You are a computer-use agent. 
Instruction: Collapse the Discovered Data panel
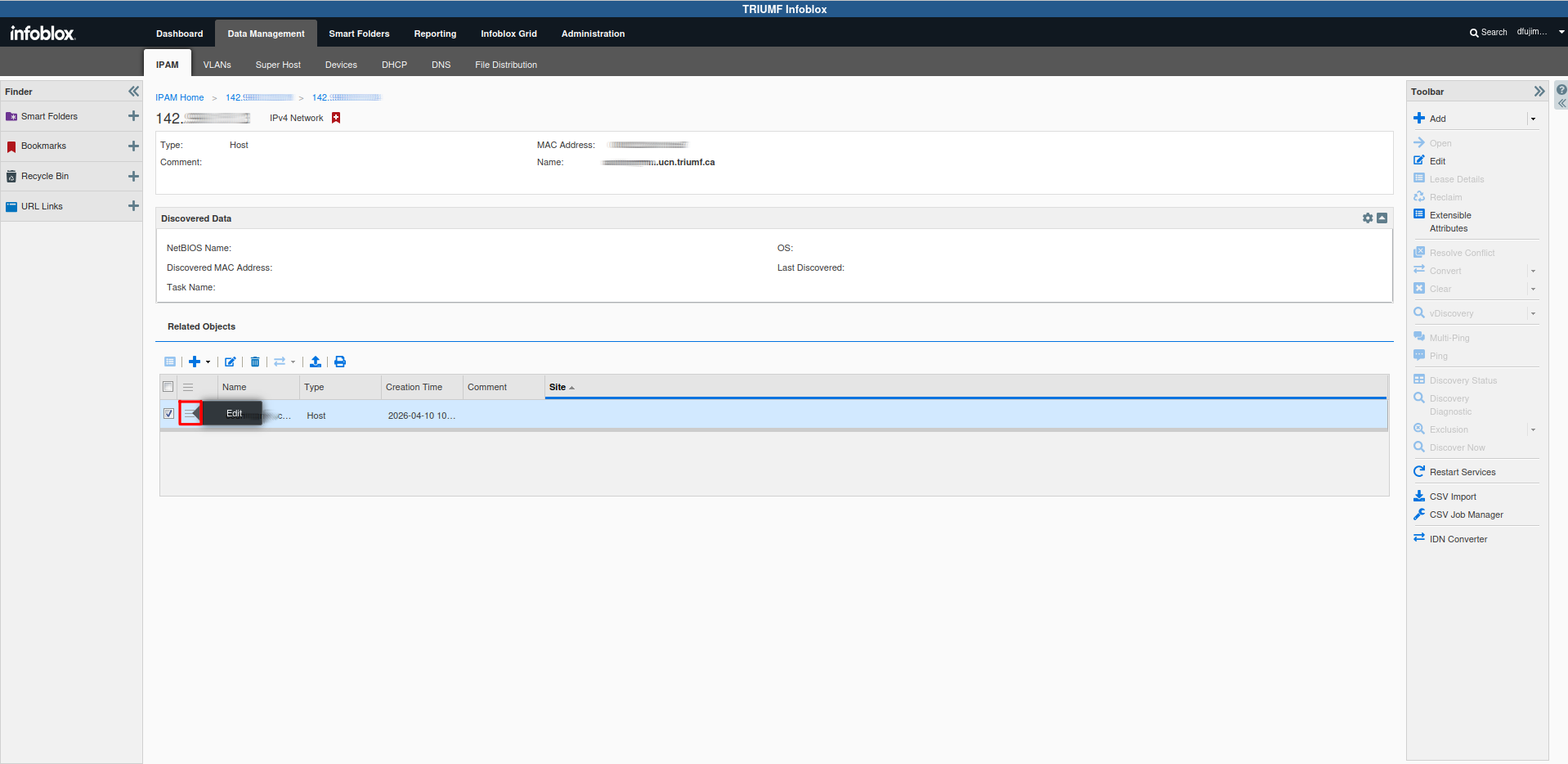point(1382,218)
